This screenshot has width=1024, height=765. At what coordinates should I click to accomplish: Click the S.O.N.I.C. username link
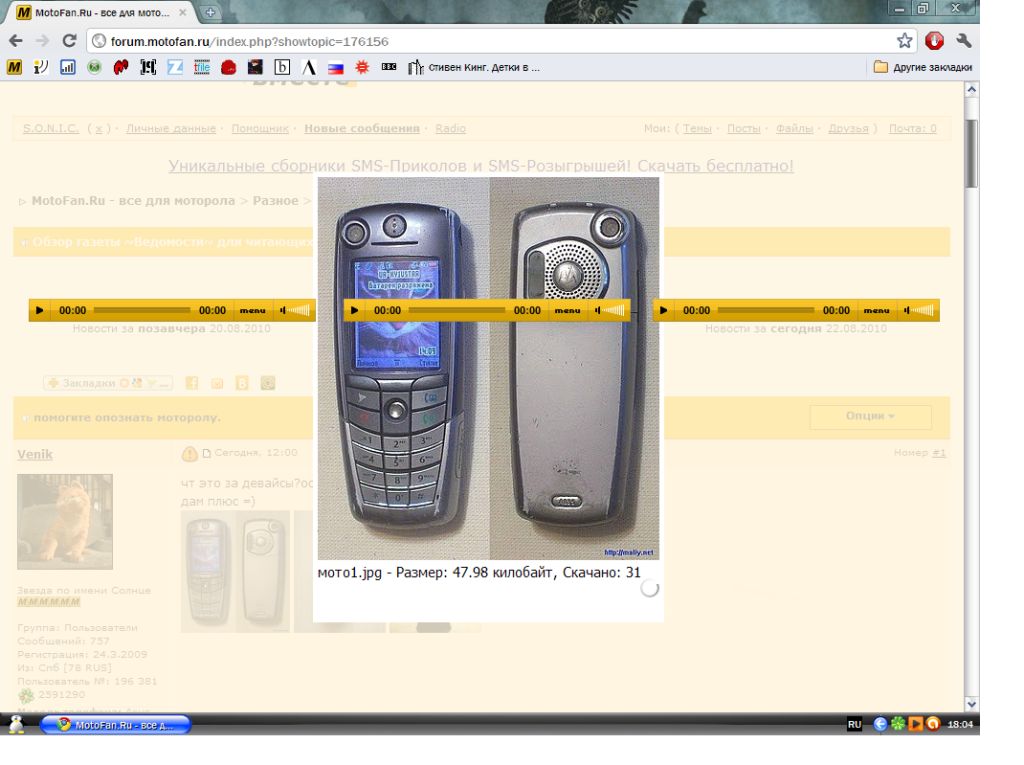(x=51, y=129)
